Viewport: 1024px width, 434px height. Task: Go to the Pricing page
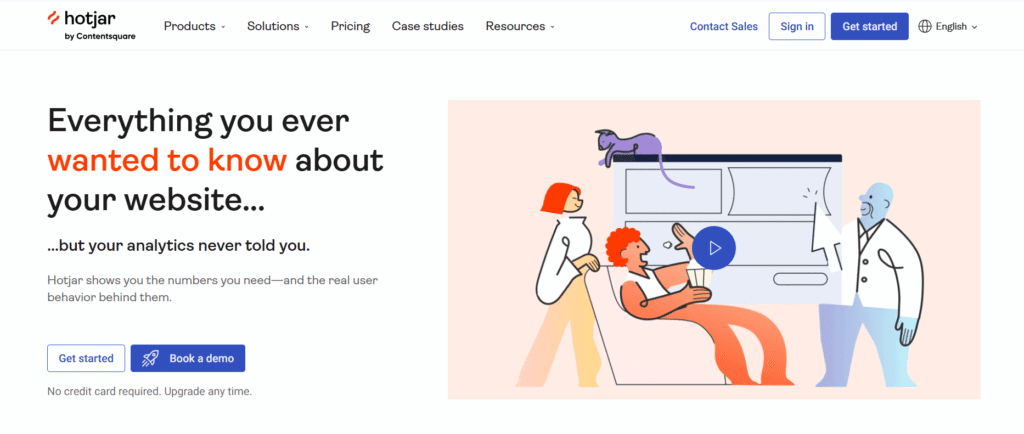click(349, 26)
